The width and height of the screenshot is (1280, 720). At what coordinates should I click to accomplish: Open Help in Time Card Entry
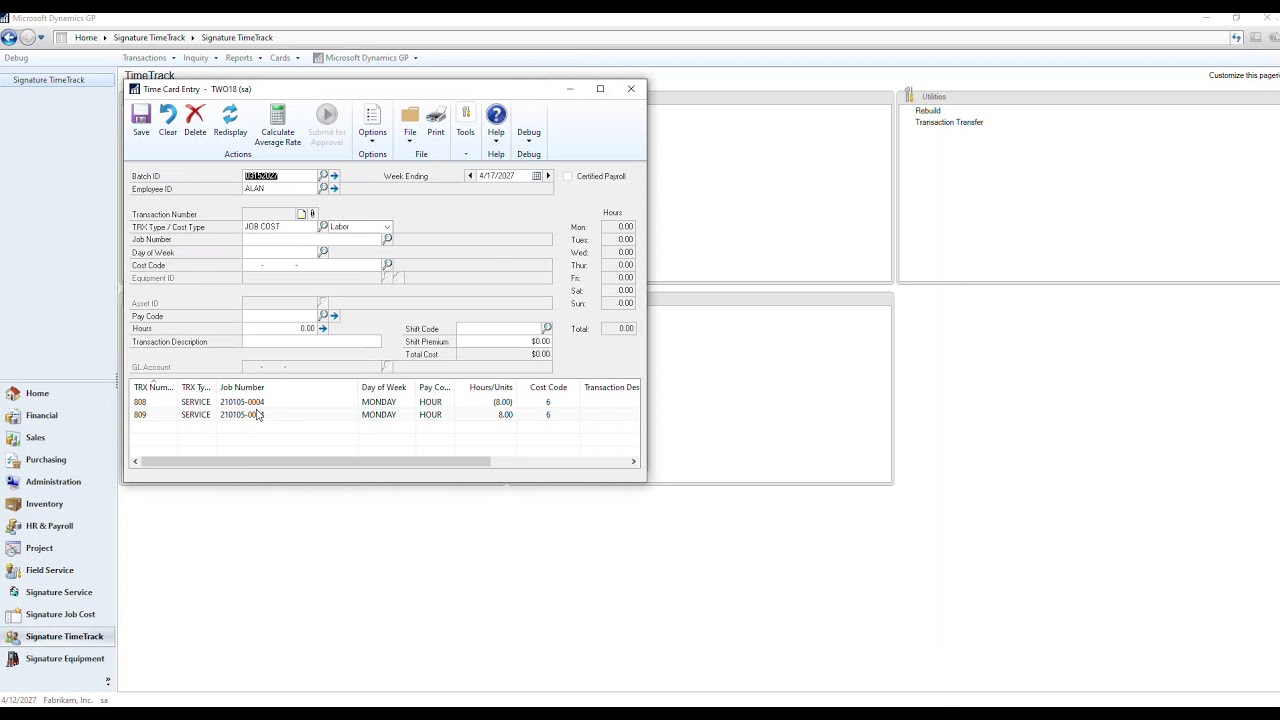click(x=496, y=121)
